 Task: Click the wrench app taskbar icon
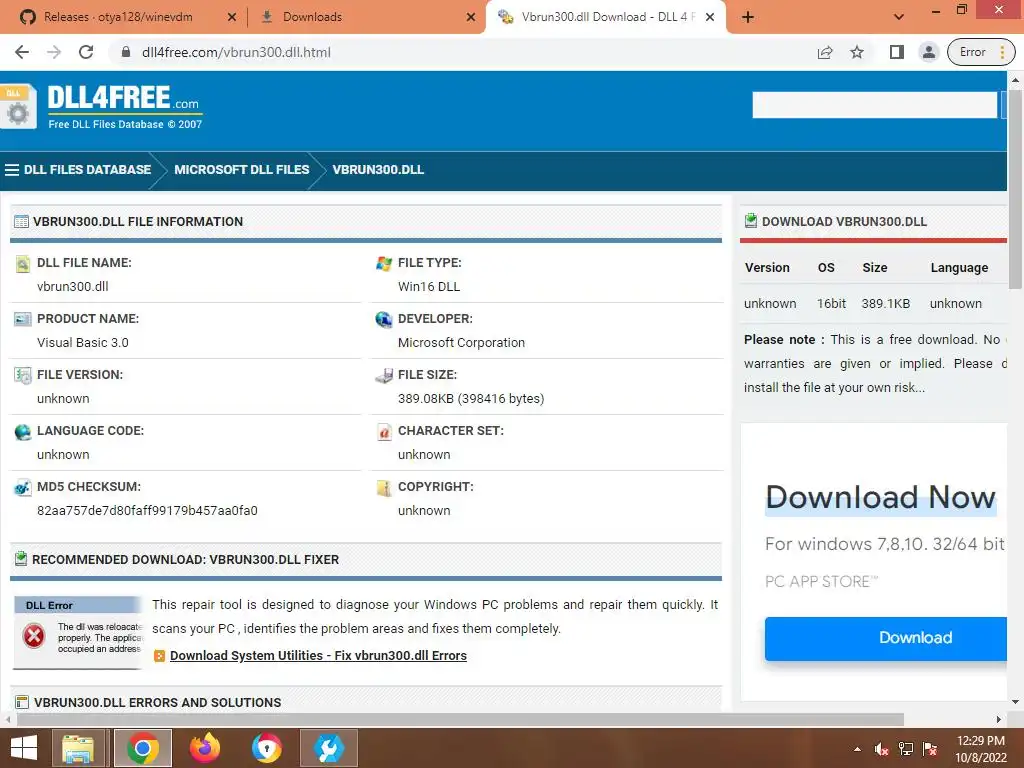[328, 748]
